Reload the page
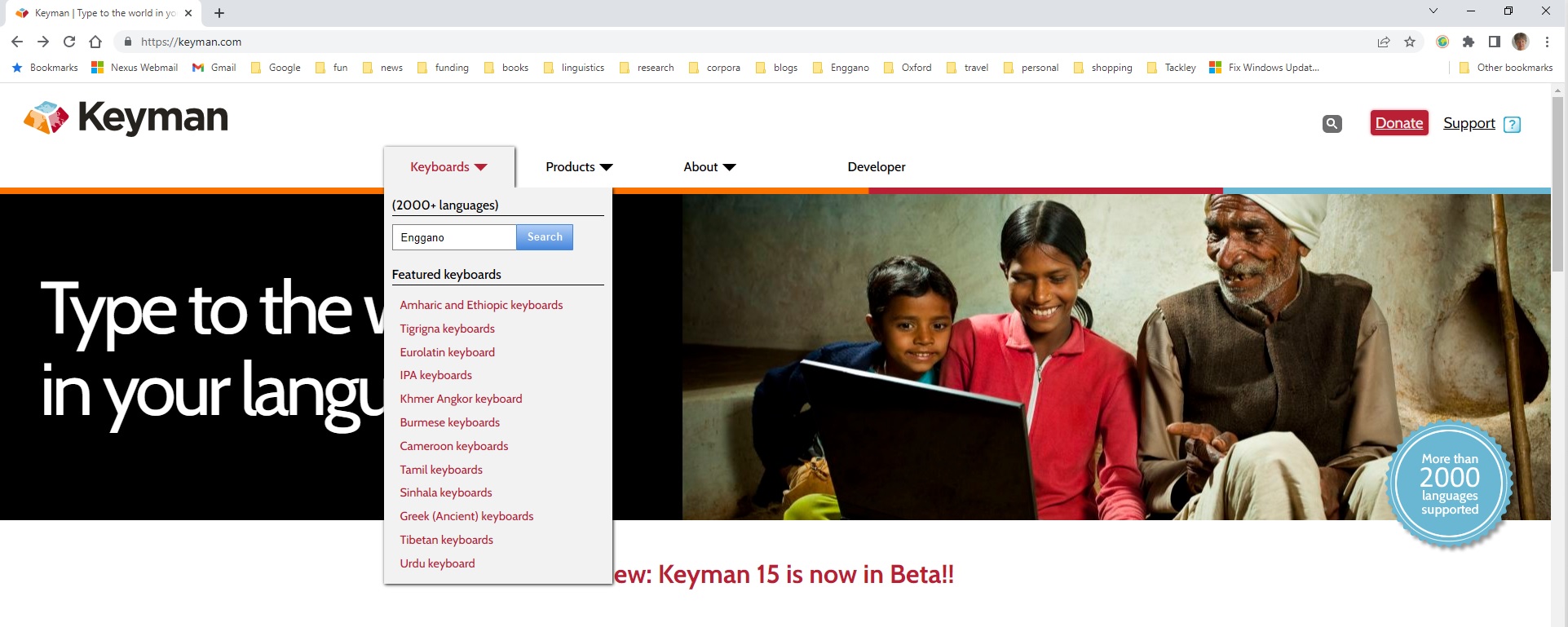Screen dimensions: 1568x627 [x=69, y=42]
